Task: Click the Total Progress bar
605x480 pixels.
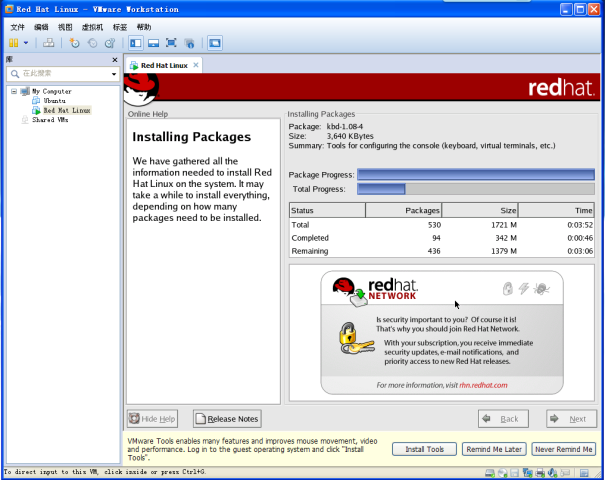Action: (x=476, y=189)
